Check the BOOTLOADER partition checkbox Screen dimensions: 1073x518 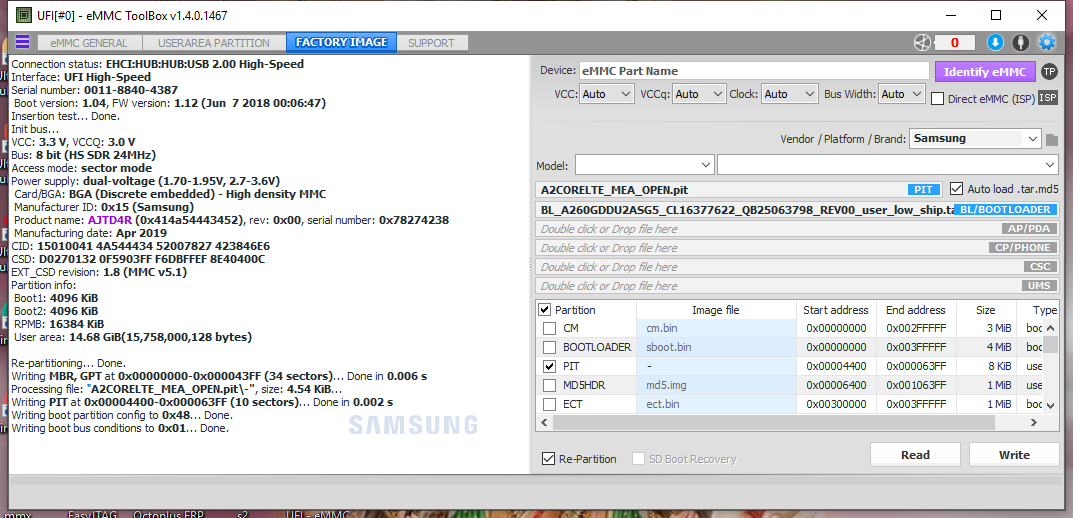point(550,347)
